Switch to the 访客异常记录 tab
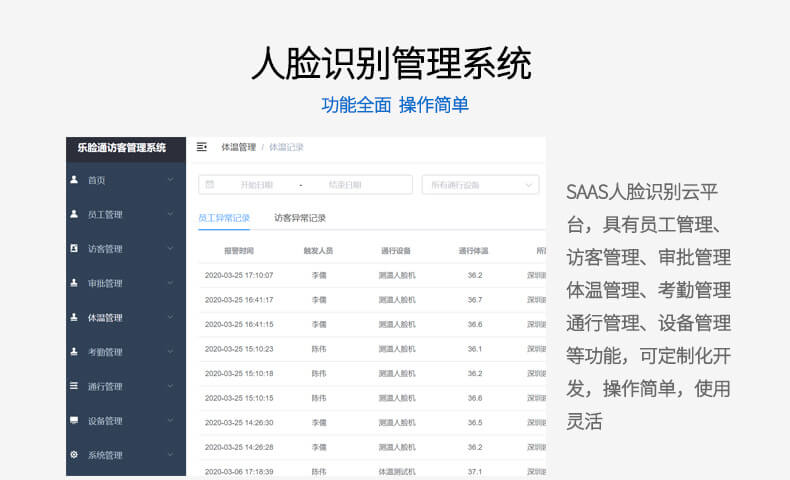The image size is (790, 480). [300, 218]
